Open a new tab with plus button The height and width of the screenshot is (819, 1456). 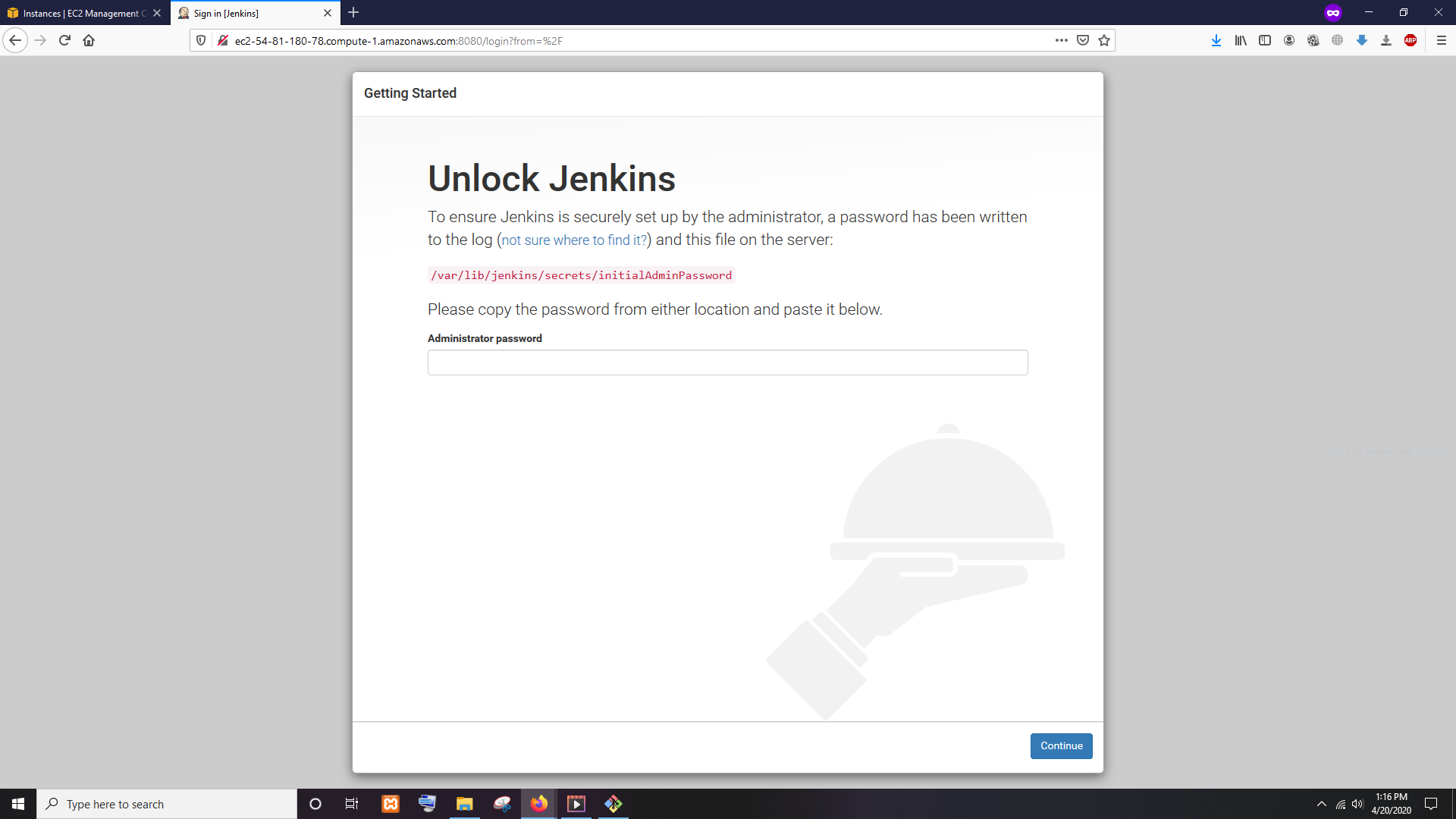(353, 13)
